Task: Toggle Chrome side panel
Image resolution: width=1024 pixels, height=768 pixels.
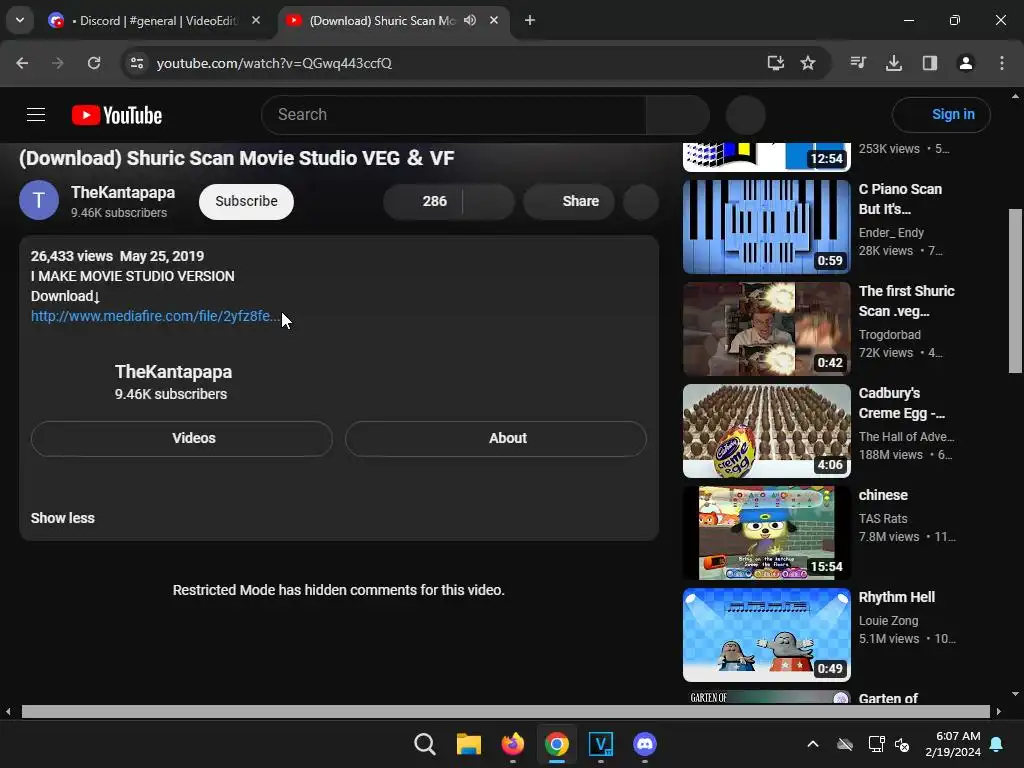Action: coord(930,63)
